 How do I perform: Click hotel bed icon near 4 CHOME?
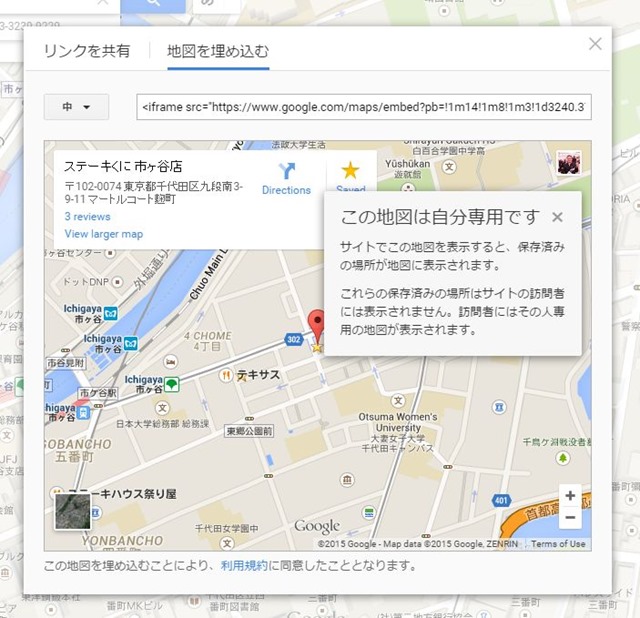pyautogui.click(x=171, y=362)
